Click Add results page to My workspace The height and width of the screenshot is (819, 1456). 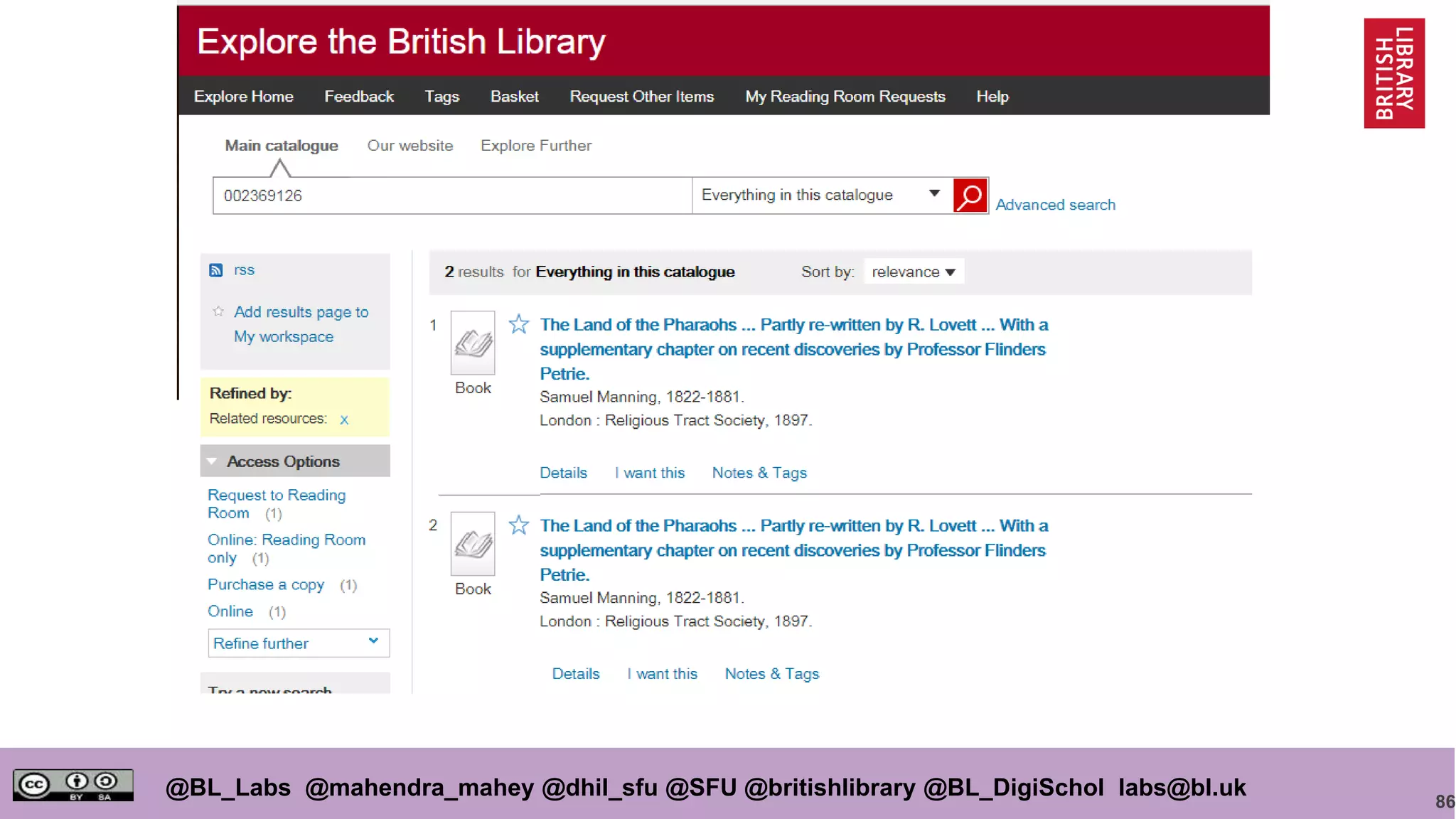[301, 324]
